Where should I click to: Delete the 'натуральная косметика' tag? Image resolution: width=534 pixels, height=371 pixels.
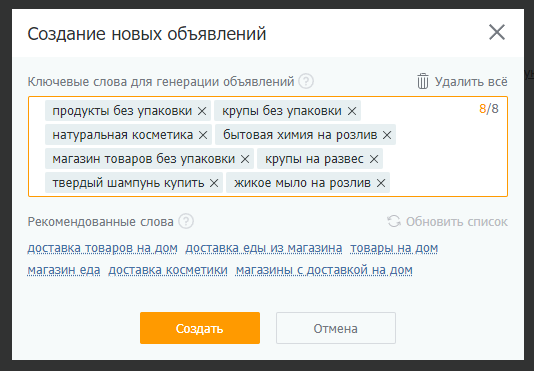[x=203, y=135]
